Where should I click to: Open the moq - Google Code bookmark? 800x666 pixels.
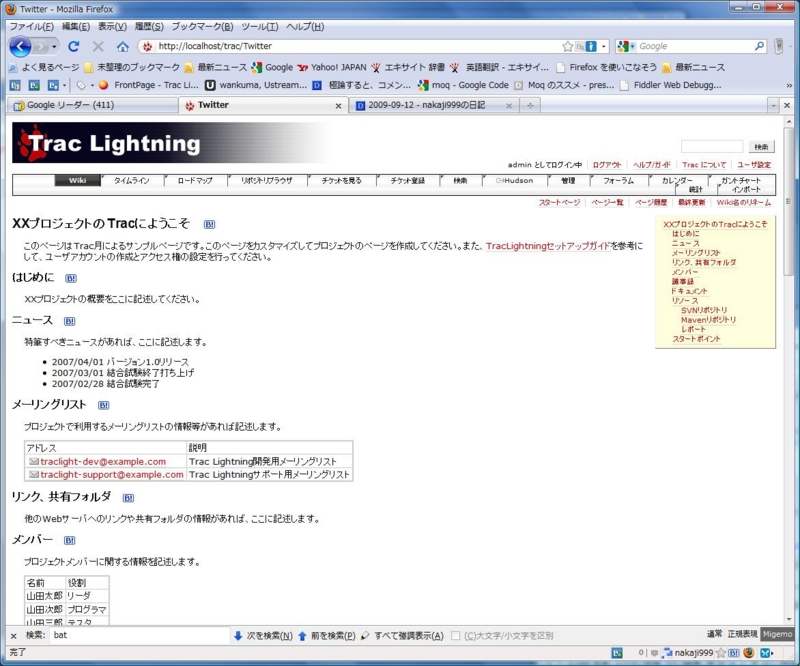point(463,85)
